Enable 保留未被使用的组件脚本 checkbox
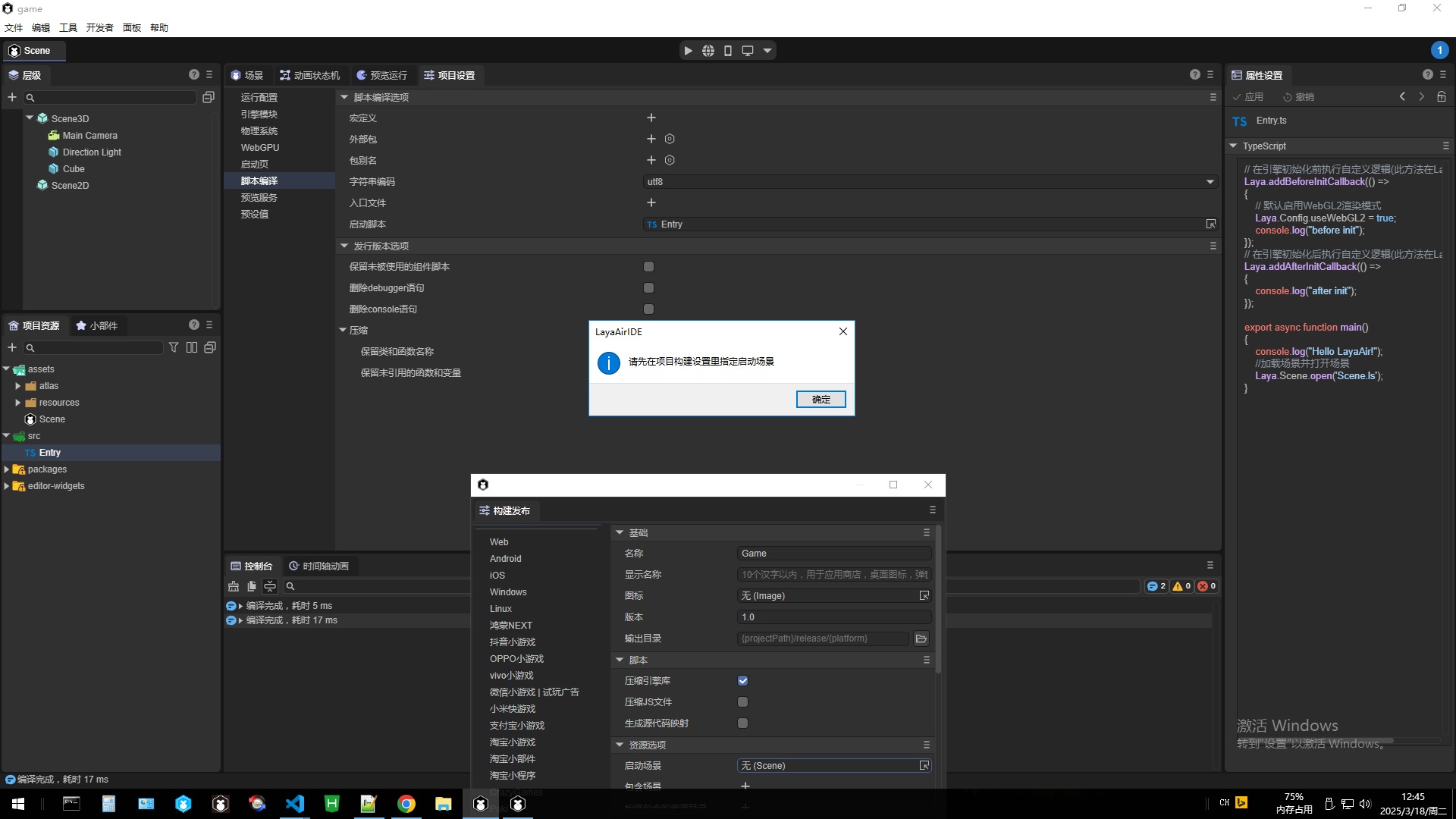This screenshot has width=1456, height=819. point(648,267)
